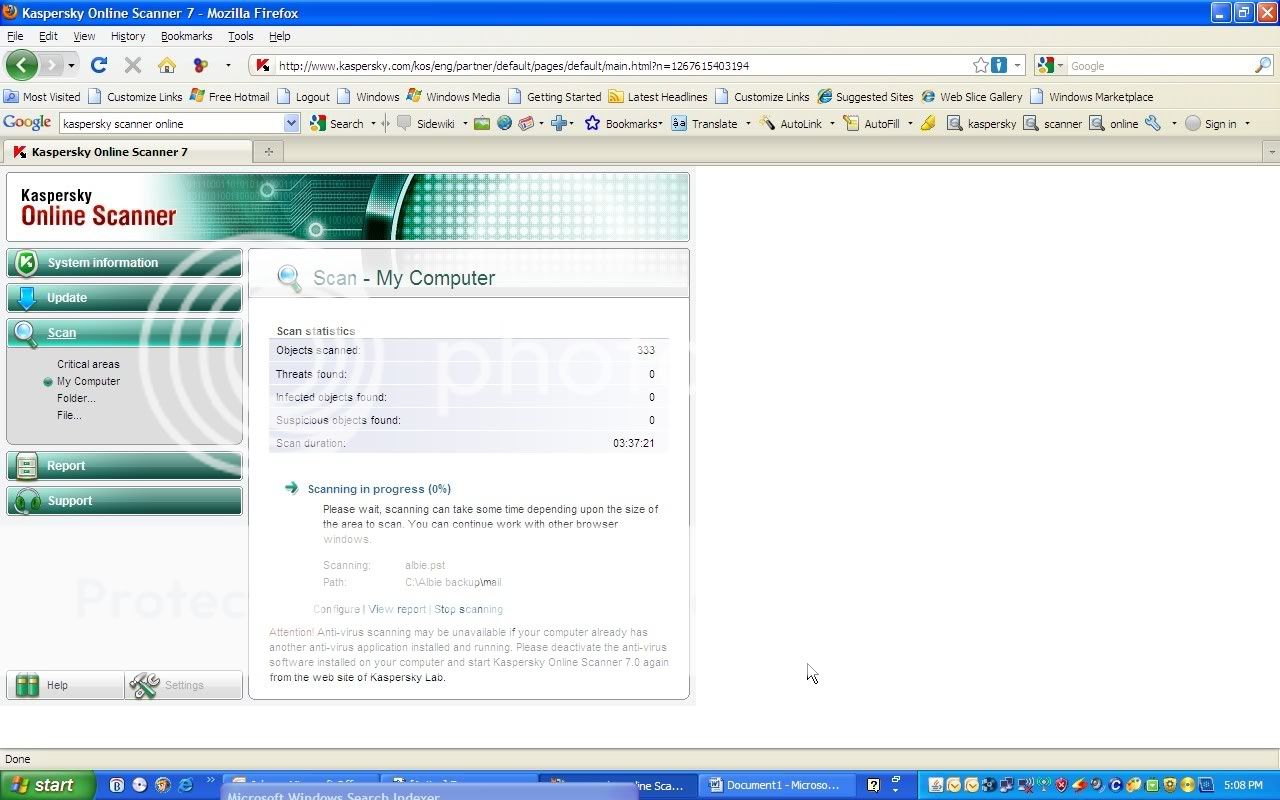Open the AutoFill dropdown arrow
Screen dimensions: 1280x800
(x=910, y=124)
